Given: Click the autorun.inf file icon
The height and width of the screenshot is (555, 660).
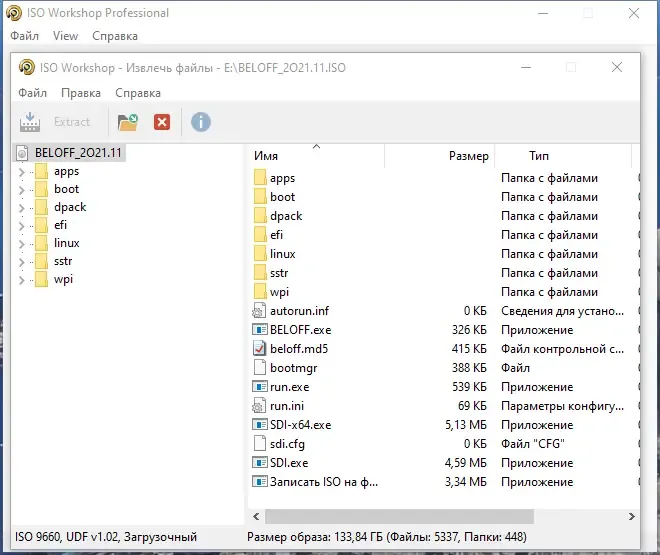Looking at the screenshot, I should tap(259, 311).
